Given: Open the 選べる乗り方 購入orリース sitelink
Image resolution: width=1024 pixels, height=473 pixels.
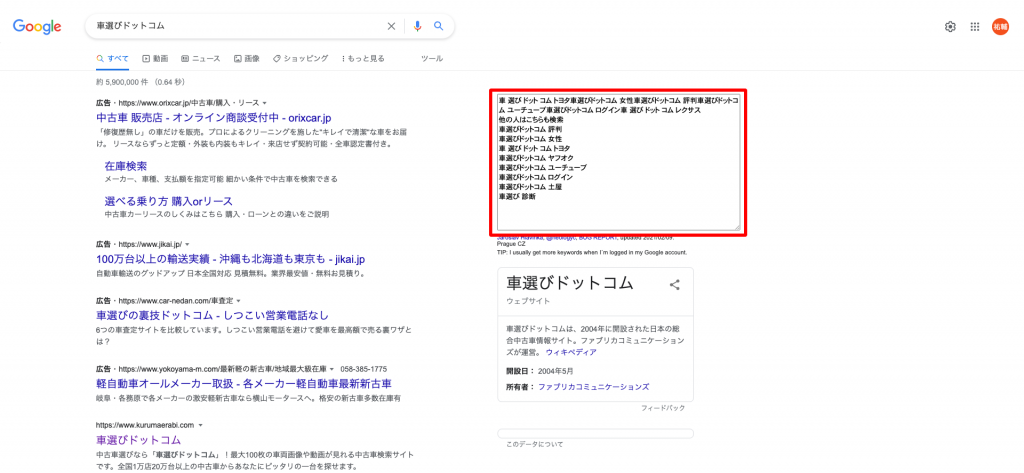Looking at the screenshot, I should pos(168,201).
